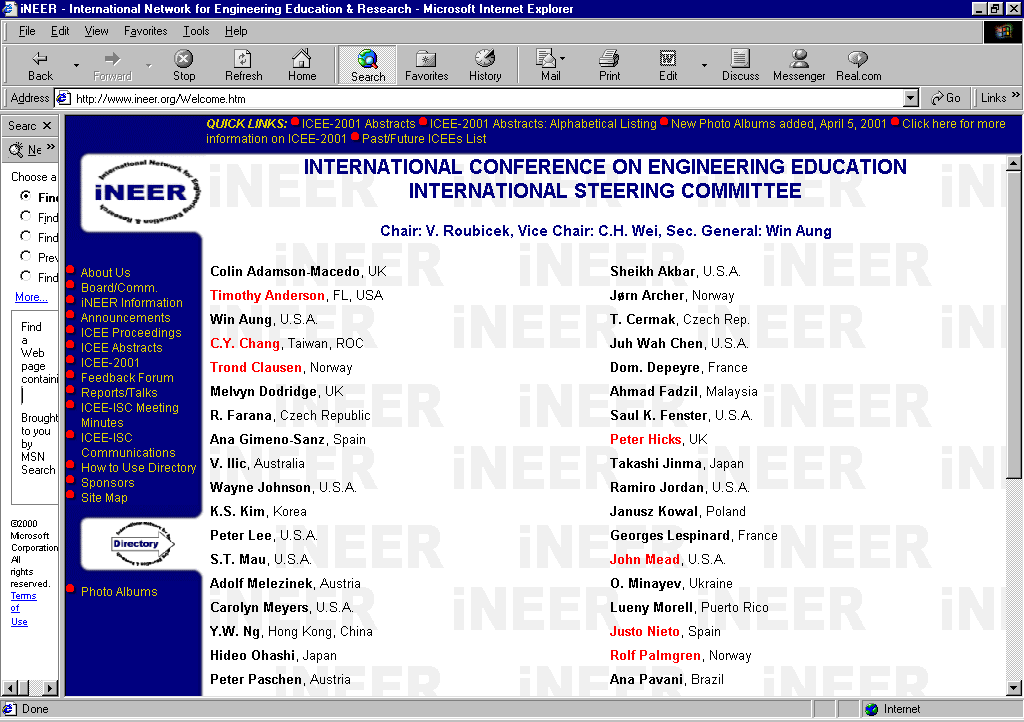Stop page loading with the Stop icon

click(184, 65)
